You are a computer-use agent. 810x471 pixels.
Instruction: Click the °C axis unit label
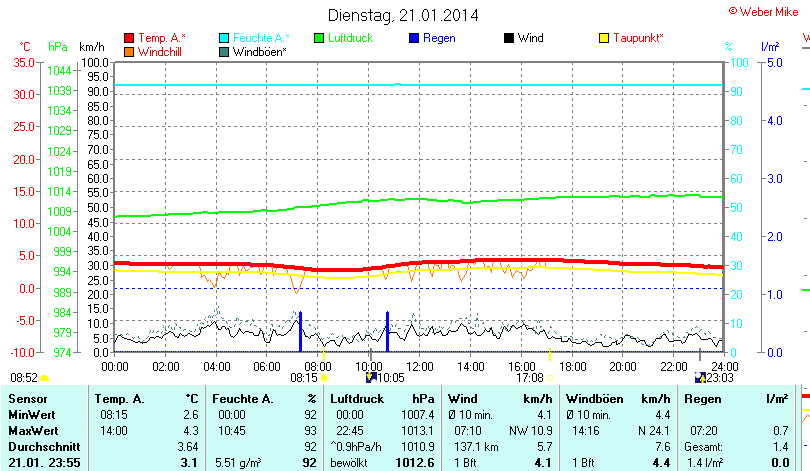25,47
